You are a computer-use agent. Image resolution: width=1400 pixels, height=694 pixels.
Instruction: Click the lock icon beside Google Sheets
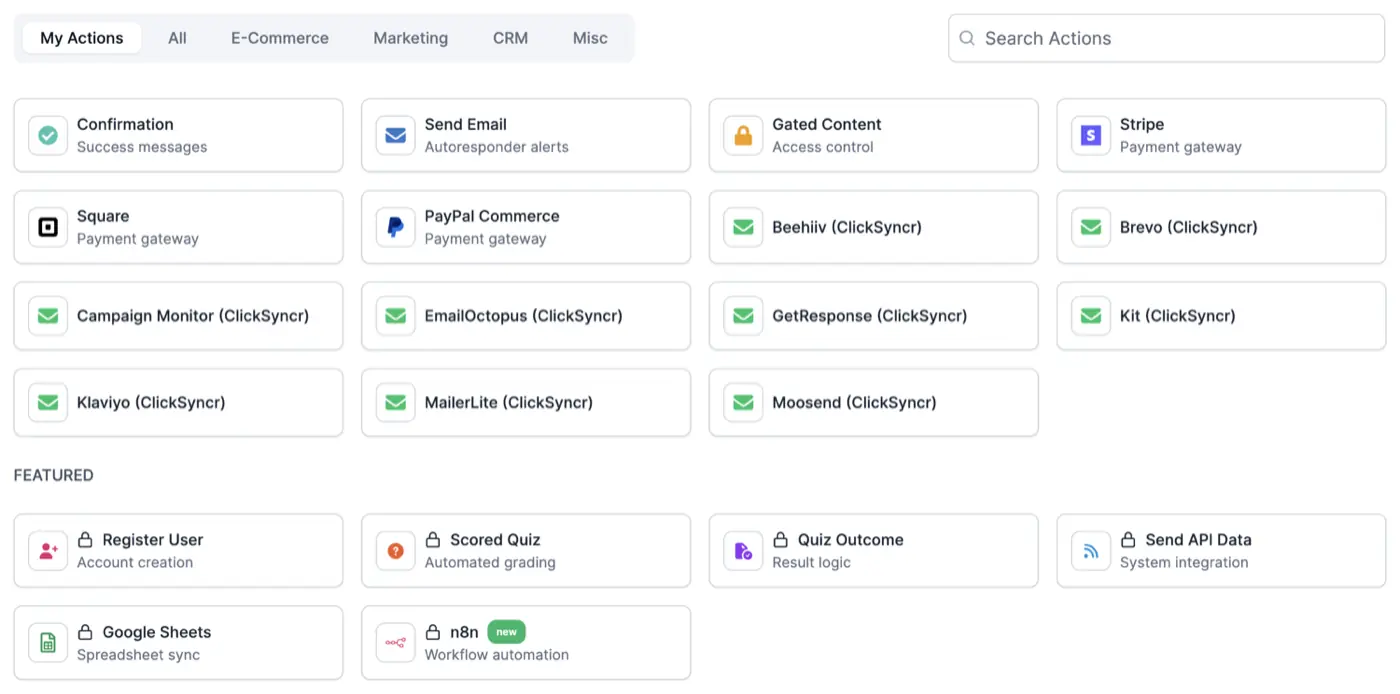tap(86, 632)
